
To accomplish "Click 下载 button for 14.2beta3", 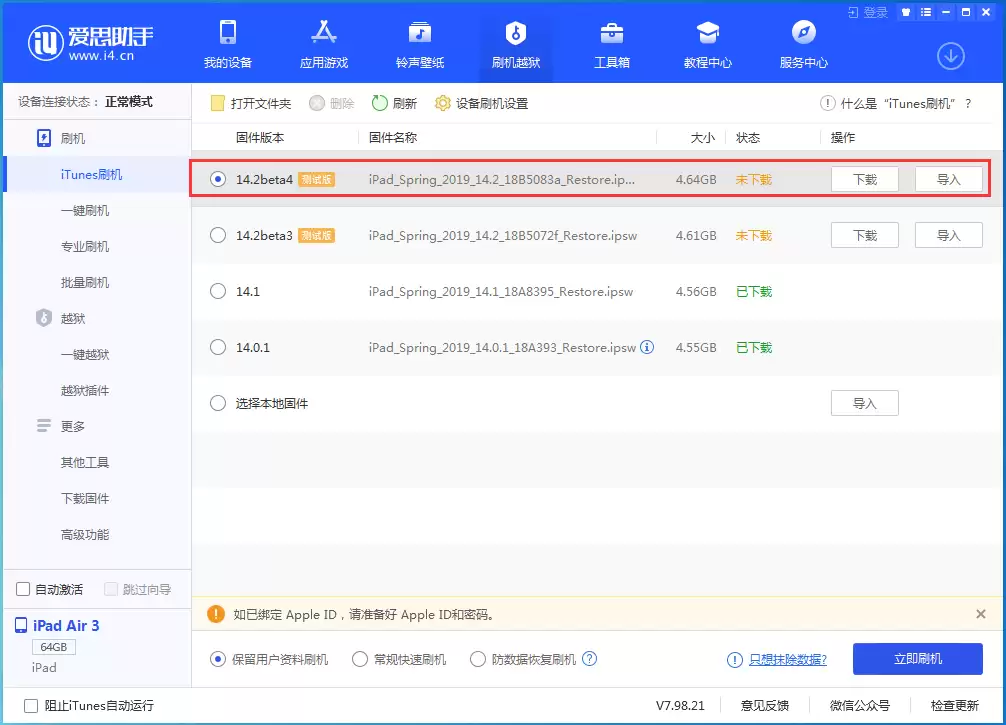I will (x=864, y=235).
